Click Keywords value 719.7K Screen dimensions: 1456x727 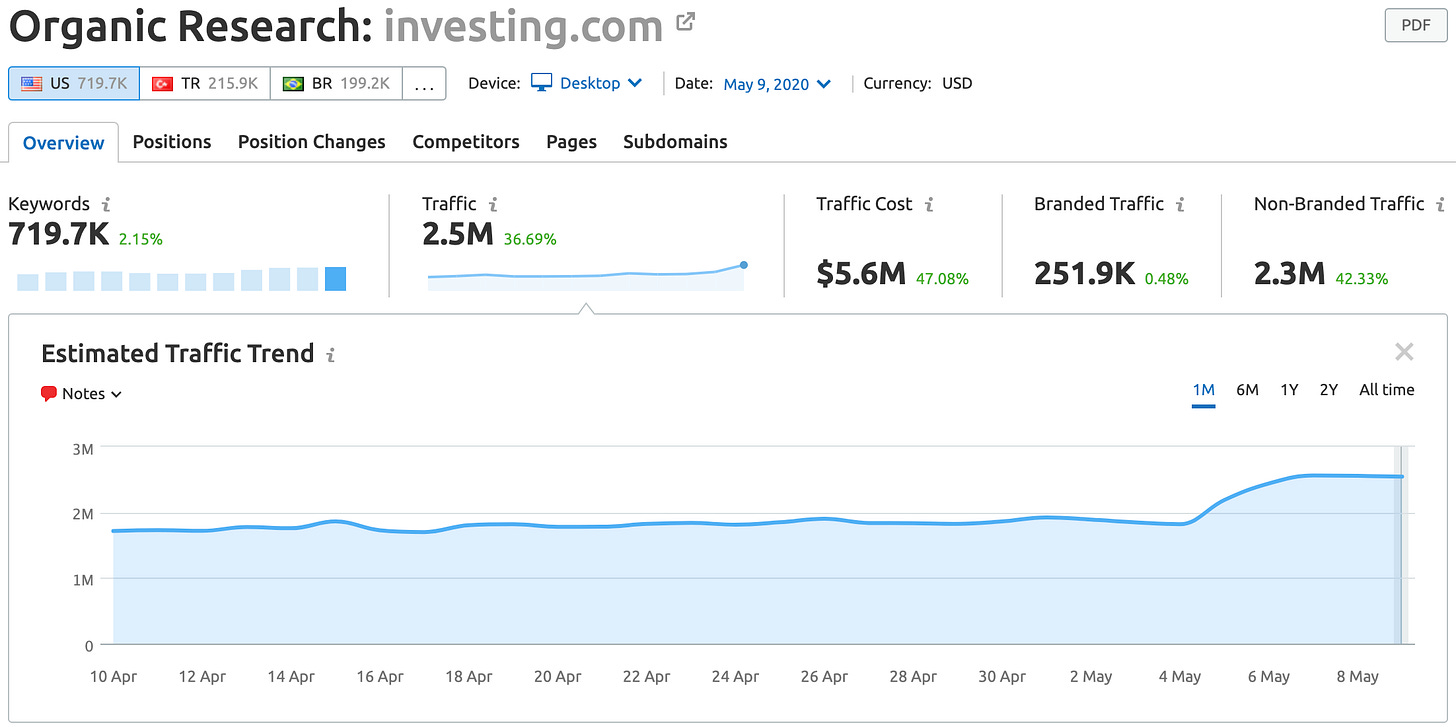(58, 235)
